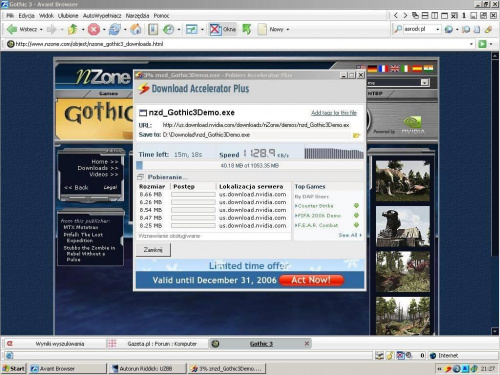Click the Act Now! red button
The image size is (500, 375).
tap(311, 280)
